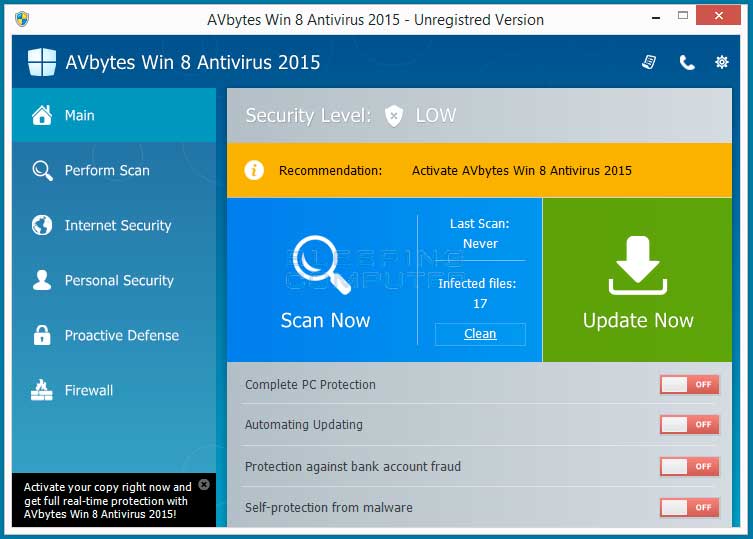This screenshot has height=539, width=753.
Task: Click the Windows logo in the header
Action: point(42,62)
